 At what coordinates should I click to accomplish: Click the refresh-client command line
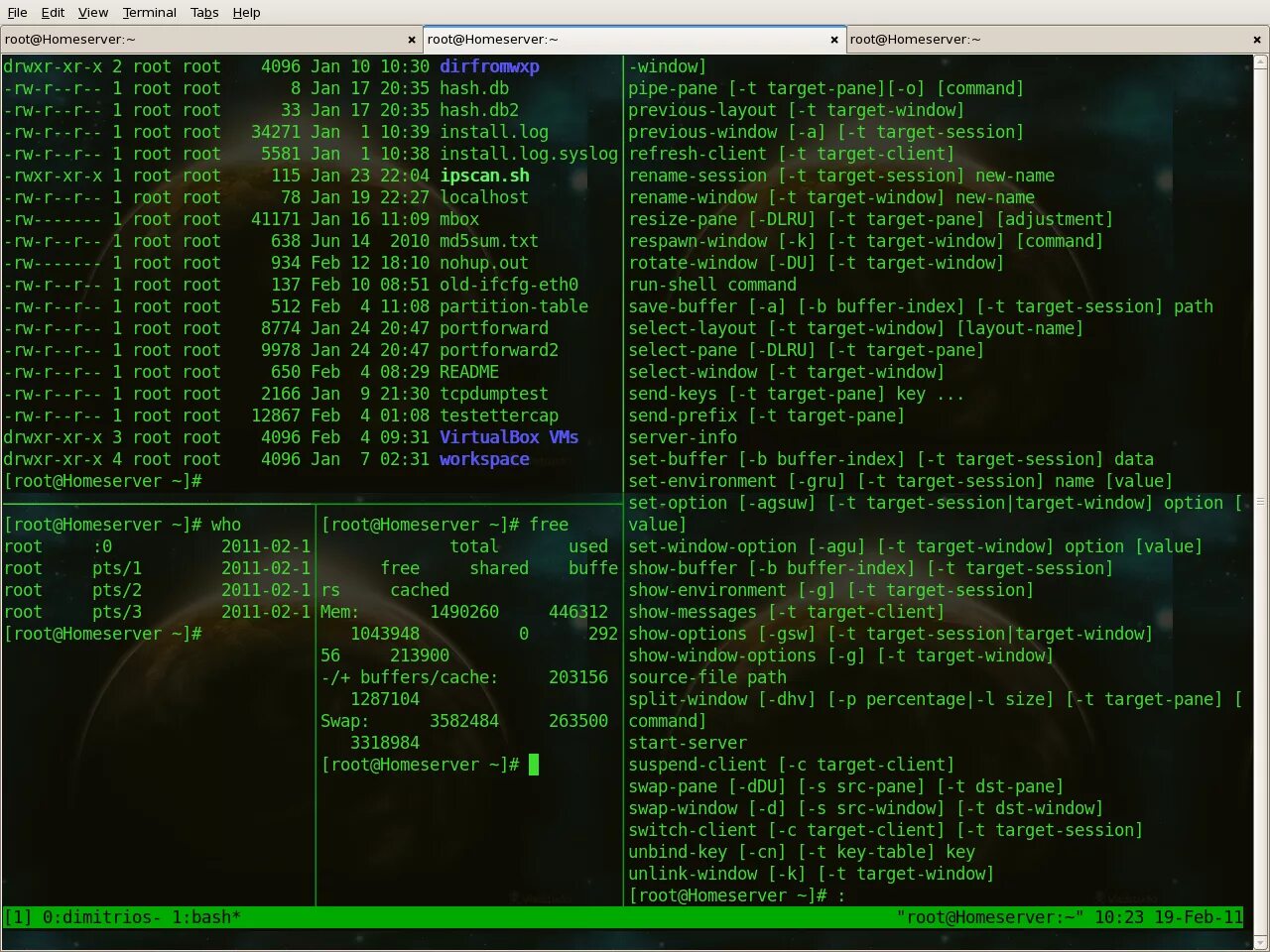click(791, 154)
